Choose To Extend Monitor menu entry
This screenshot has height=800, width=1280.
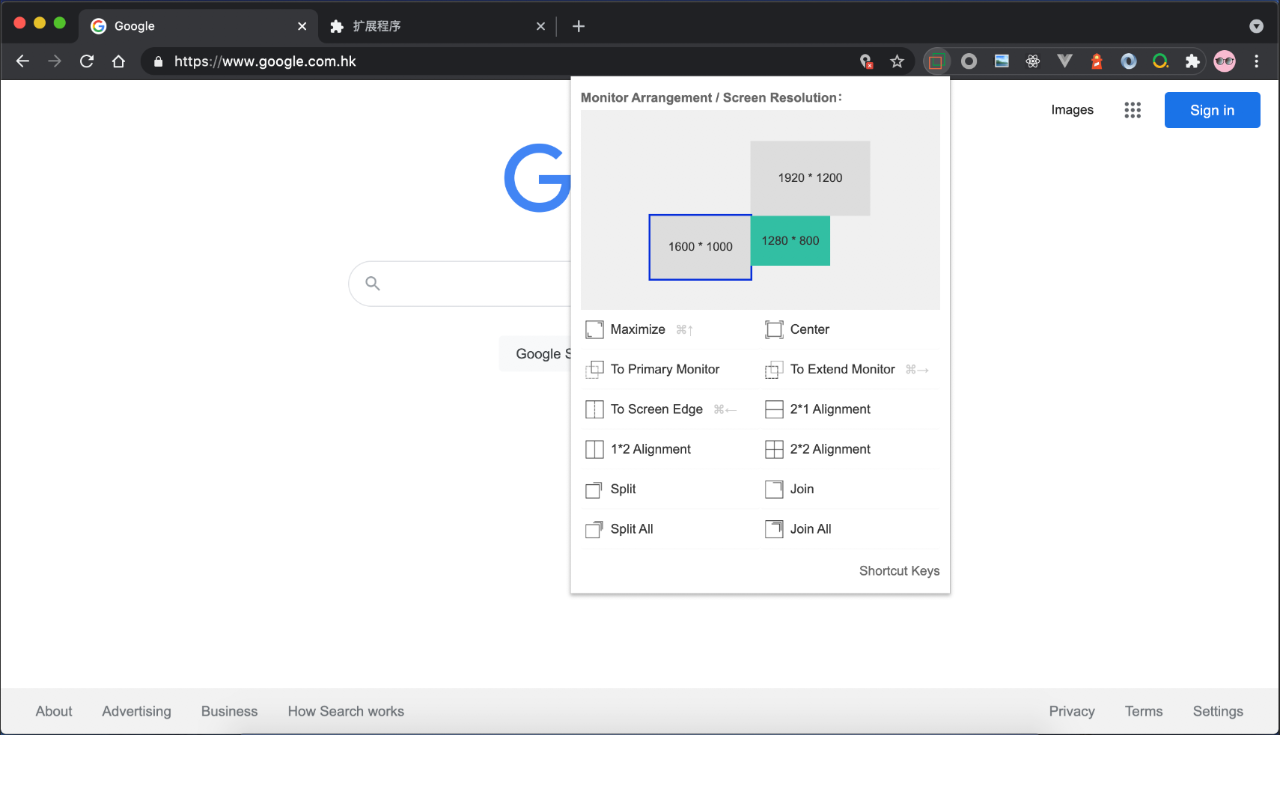coord(842,369)
